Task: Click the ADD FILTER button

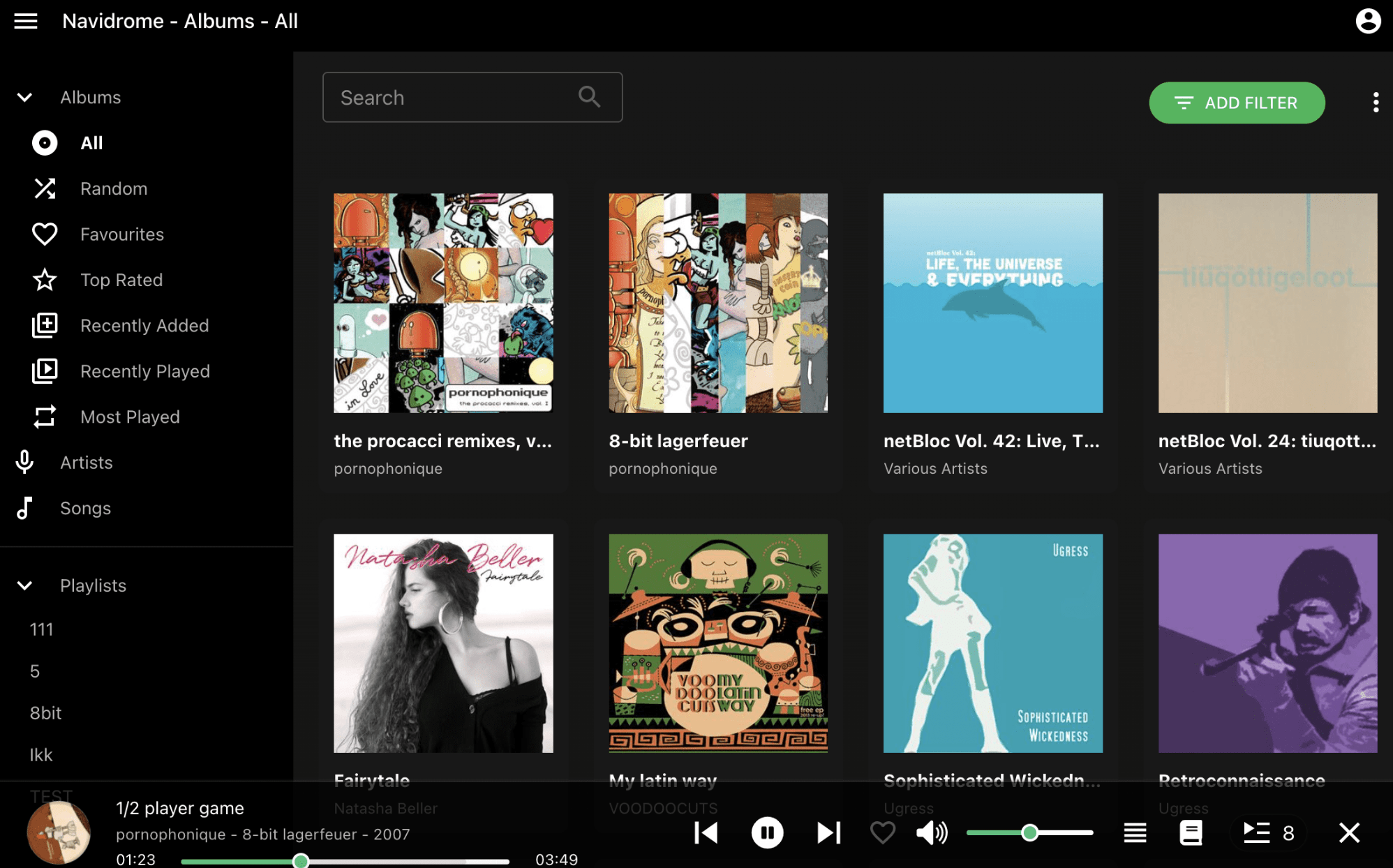Action: point(1237,103)
